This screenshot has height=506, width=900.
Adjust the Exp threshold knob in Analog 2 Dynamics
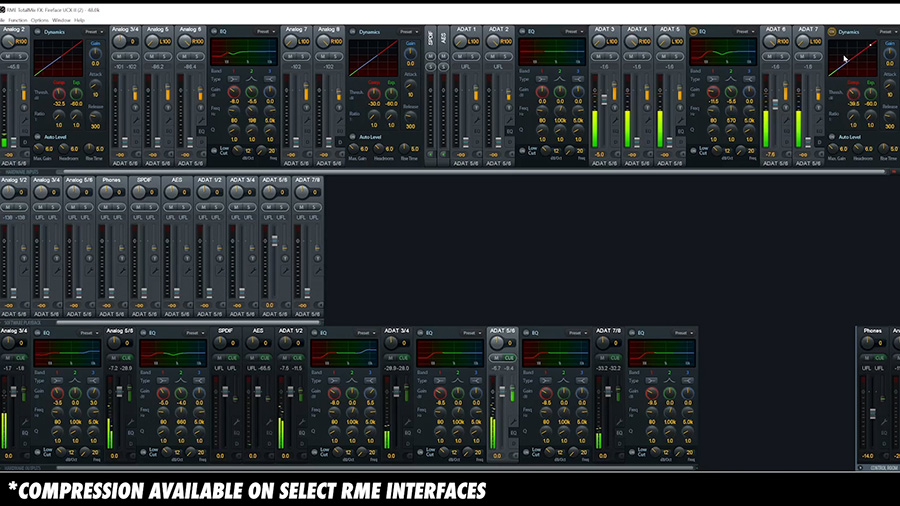76,94
